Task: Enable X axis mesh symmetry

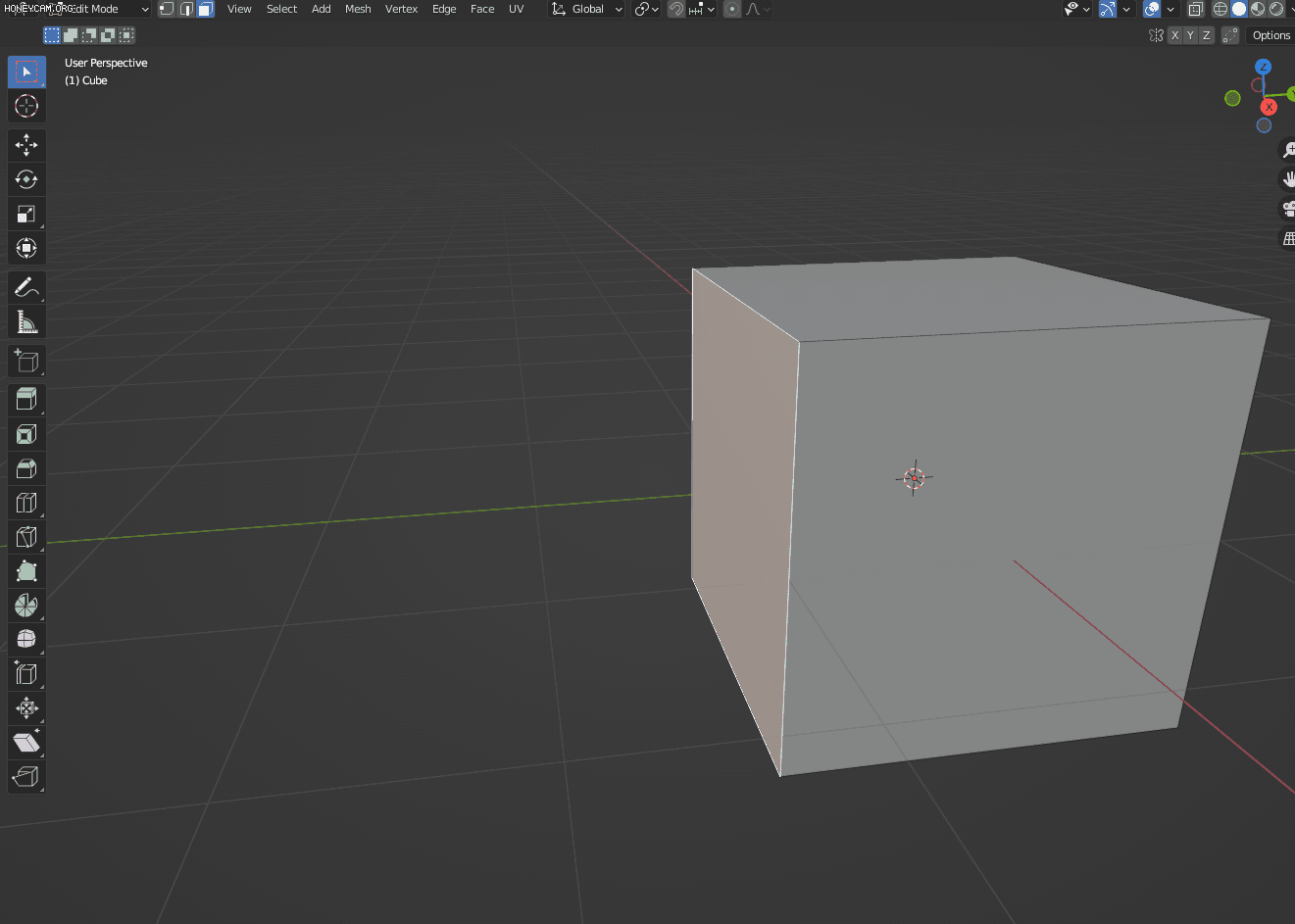Action: click(x=1175, y=35)
